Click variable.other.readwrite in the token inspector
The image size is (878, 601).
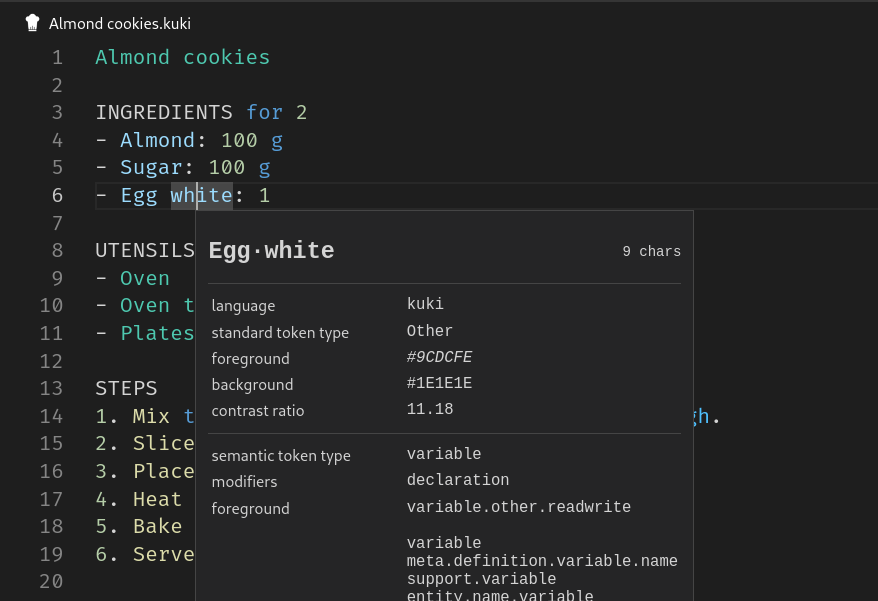click(x=518, y=507)
